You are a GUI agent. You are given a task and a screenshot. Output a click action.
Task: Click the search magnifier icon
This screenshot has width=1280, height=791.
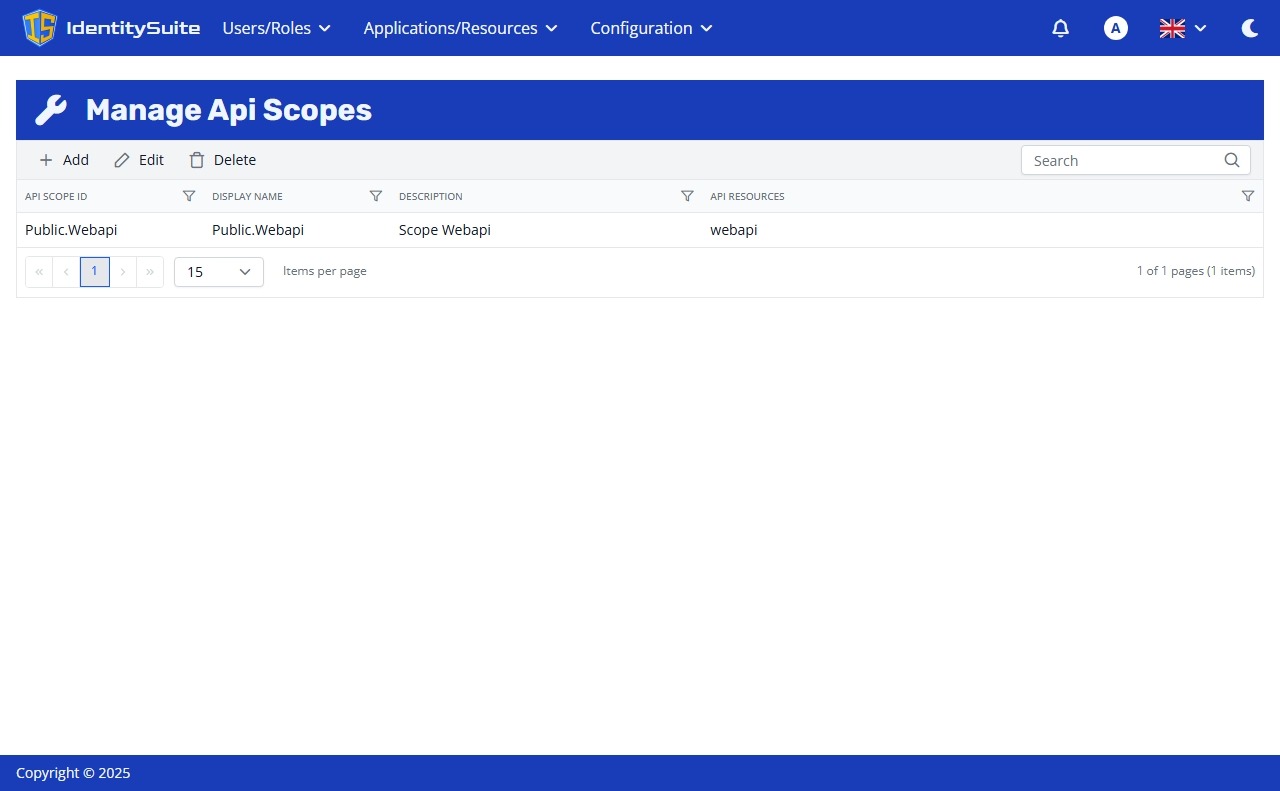(x=1231, y=160)
